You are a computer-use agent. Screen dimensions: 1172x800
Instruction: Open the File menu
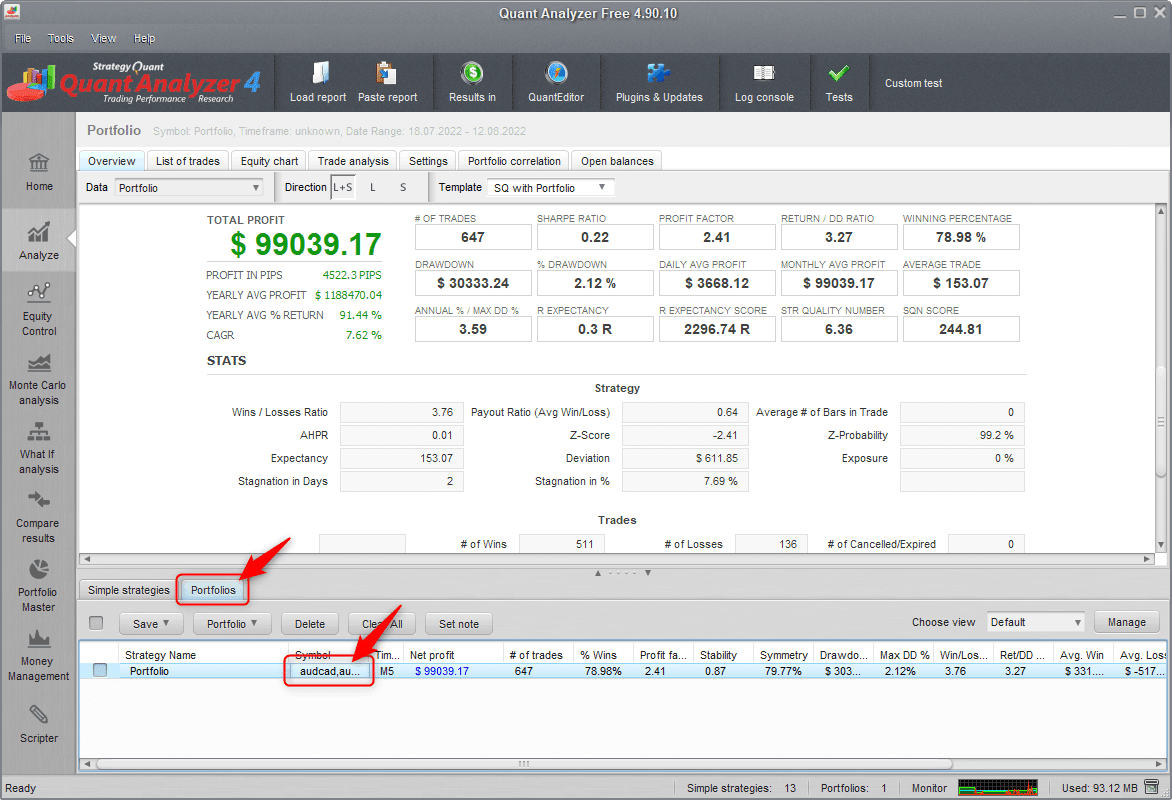pos(23,39)
